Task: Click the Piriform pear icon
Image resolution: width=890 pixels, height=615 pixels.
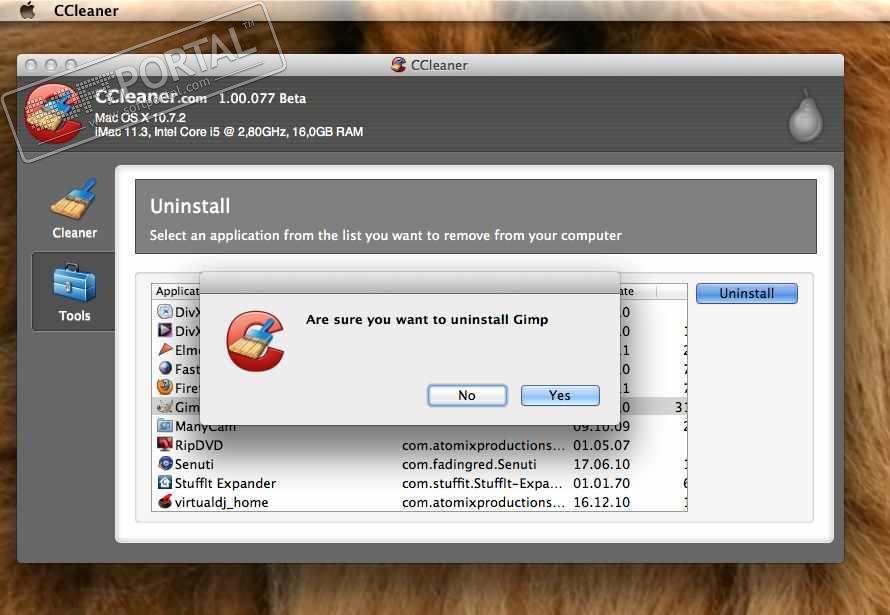Action: tap(805, 116)
